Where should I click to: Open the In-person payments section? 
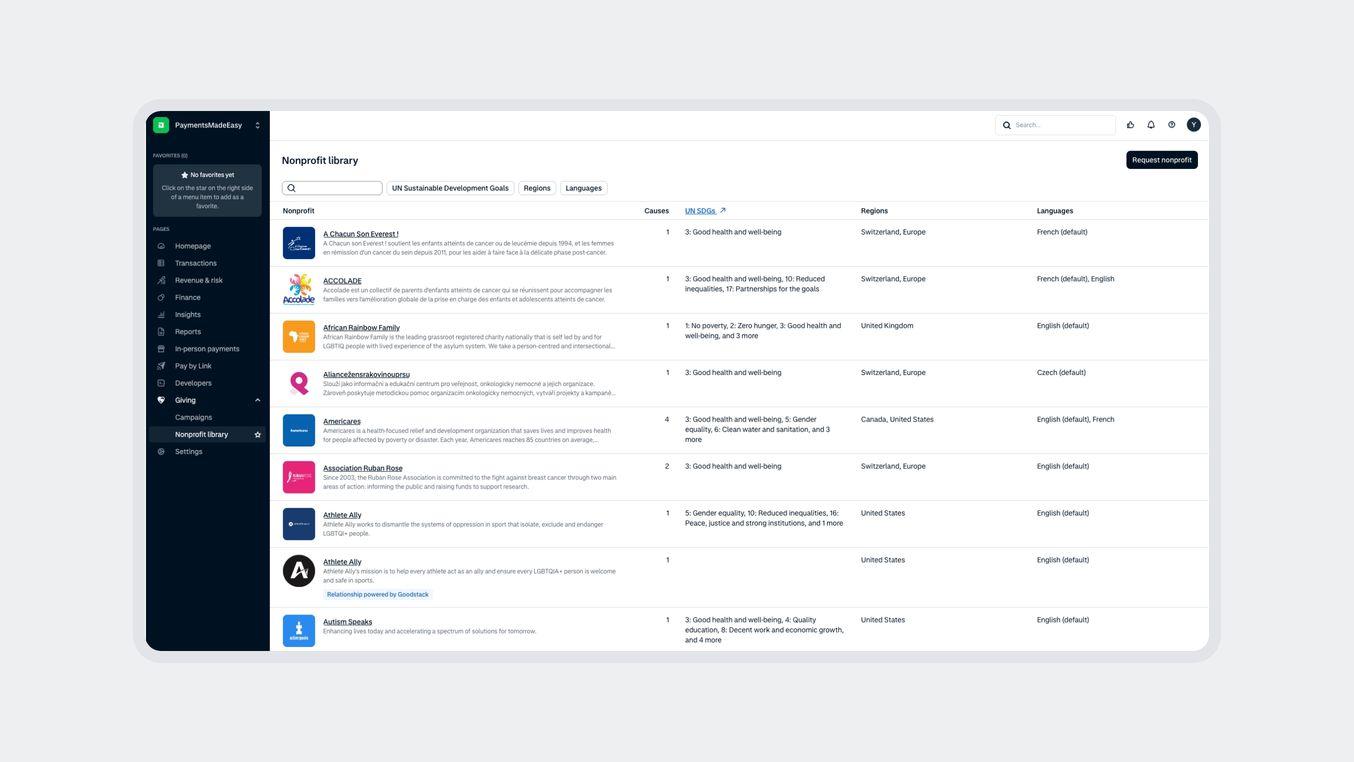tap(159, 347)
